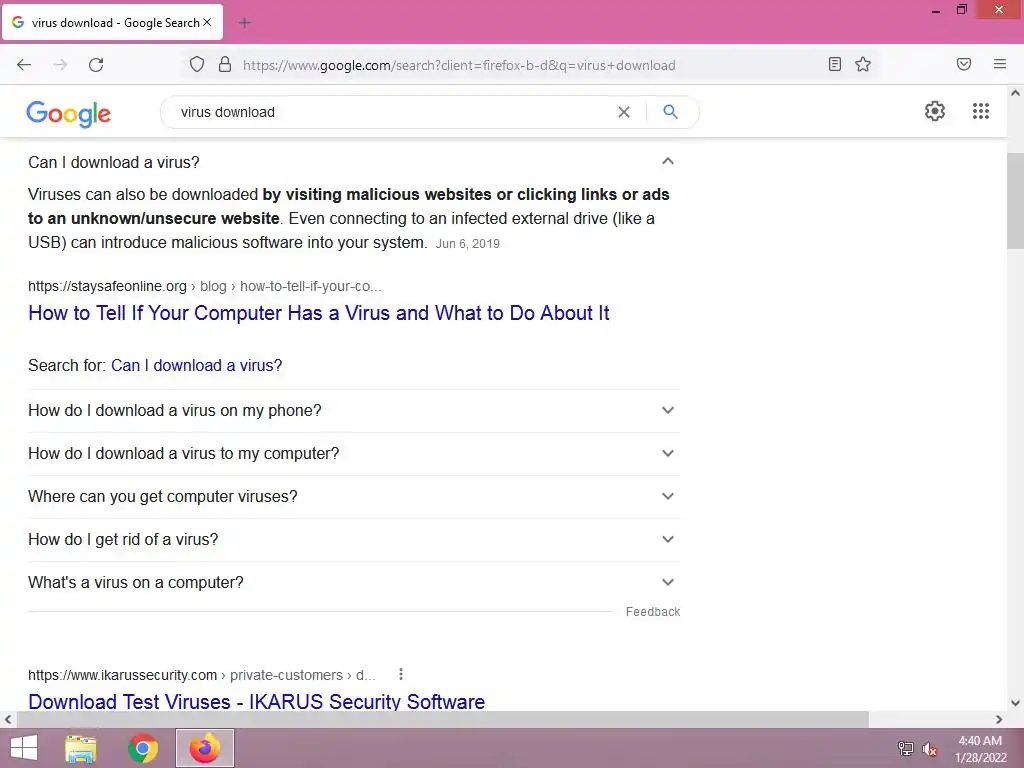The width and height of the screenshot is (1024, 768).
Task: Open the Firefox hamburger menu
Action: click(x=999, y=64)
